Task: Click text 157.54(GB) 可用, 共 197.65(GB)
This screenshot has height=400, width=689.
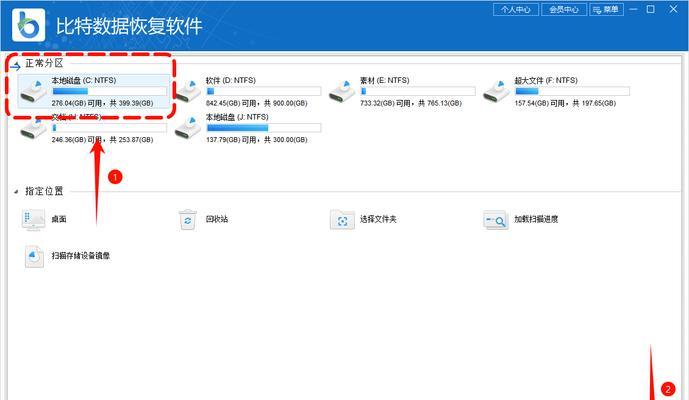Action: click(x=565, y=103)
